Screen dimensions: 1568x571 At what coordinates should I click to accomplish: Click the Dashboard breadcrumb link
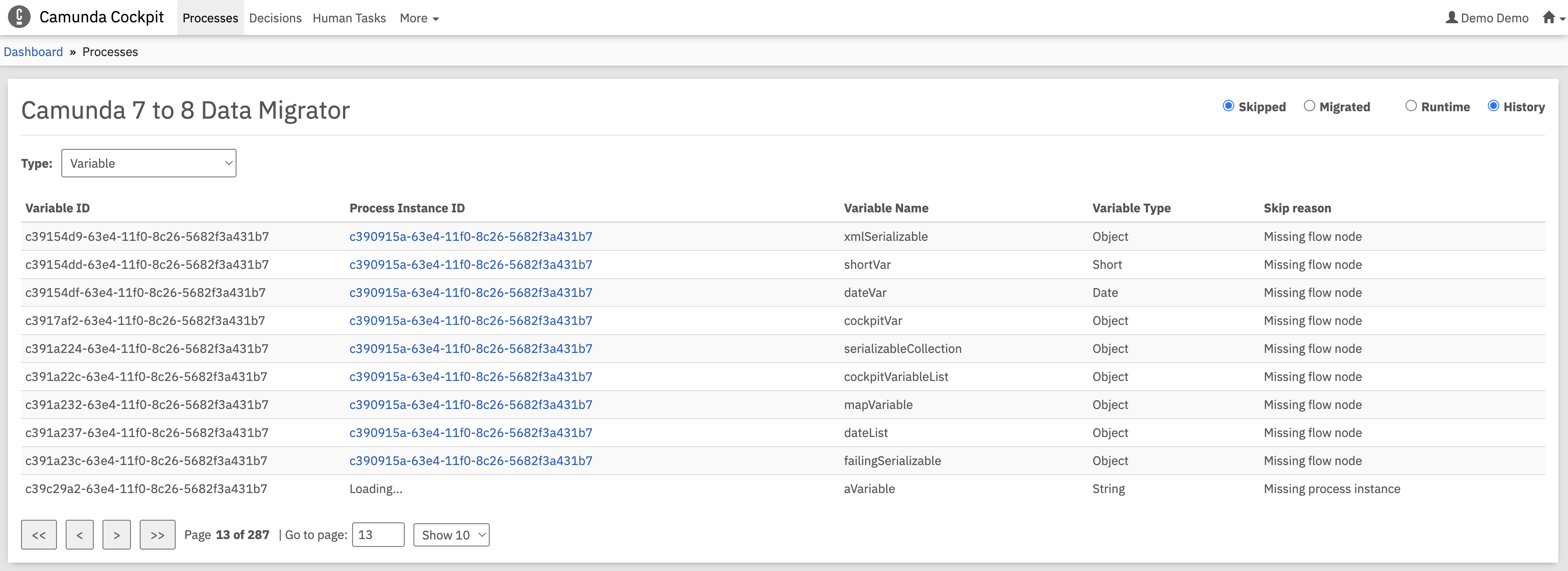pyautogui.click(x=33, y=52)
